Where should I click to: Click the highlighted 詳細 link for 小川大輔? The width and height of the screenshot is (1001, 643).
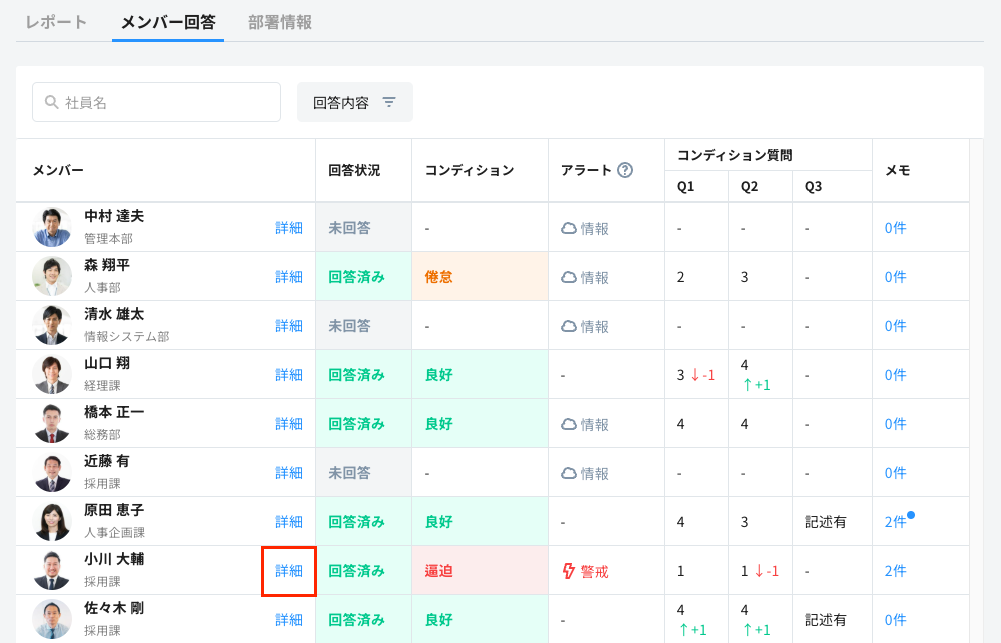[x=288, y=570]
